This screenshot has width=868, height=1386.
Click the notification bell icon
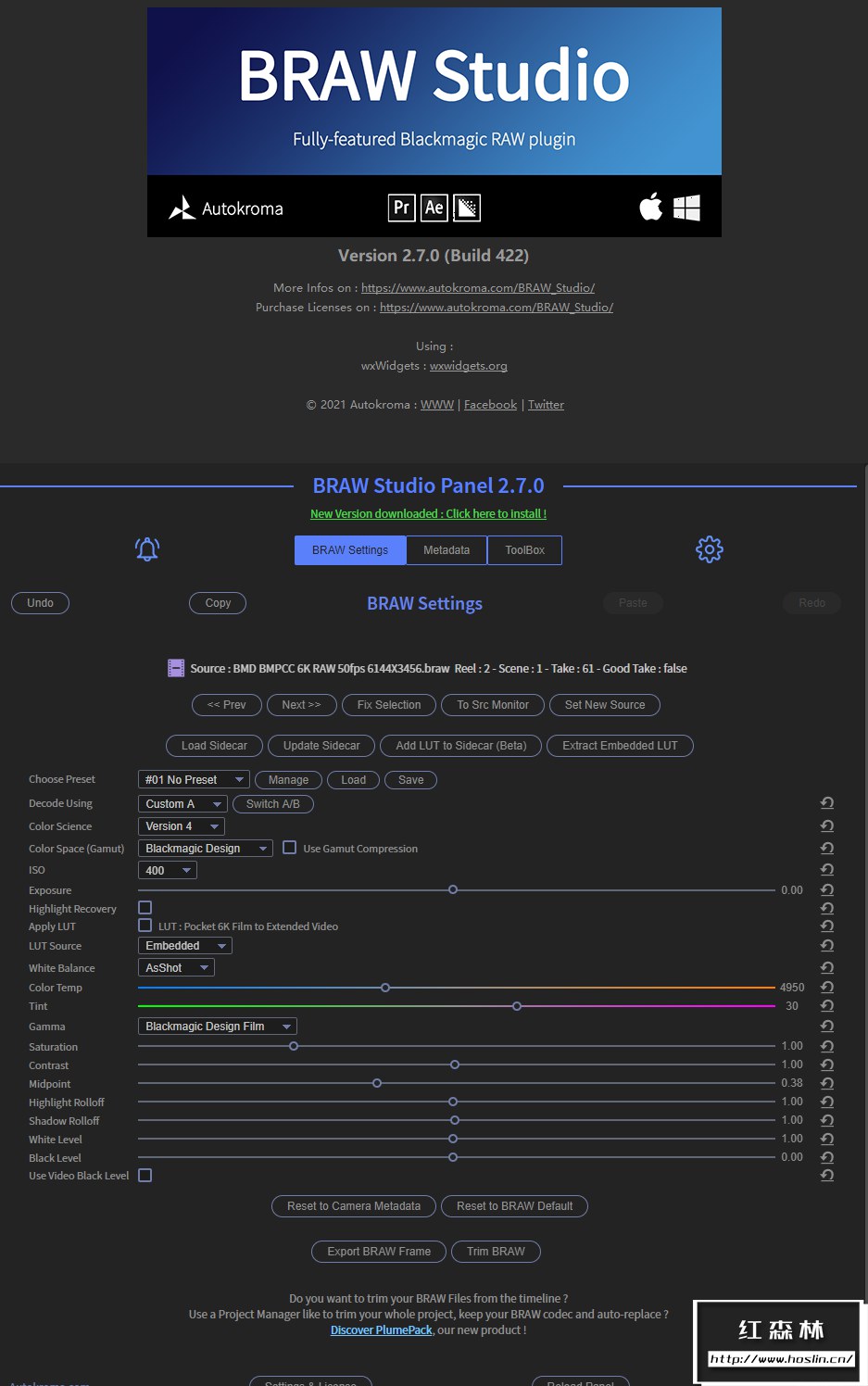click(147, 549)
